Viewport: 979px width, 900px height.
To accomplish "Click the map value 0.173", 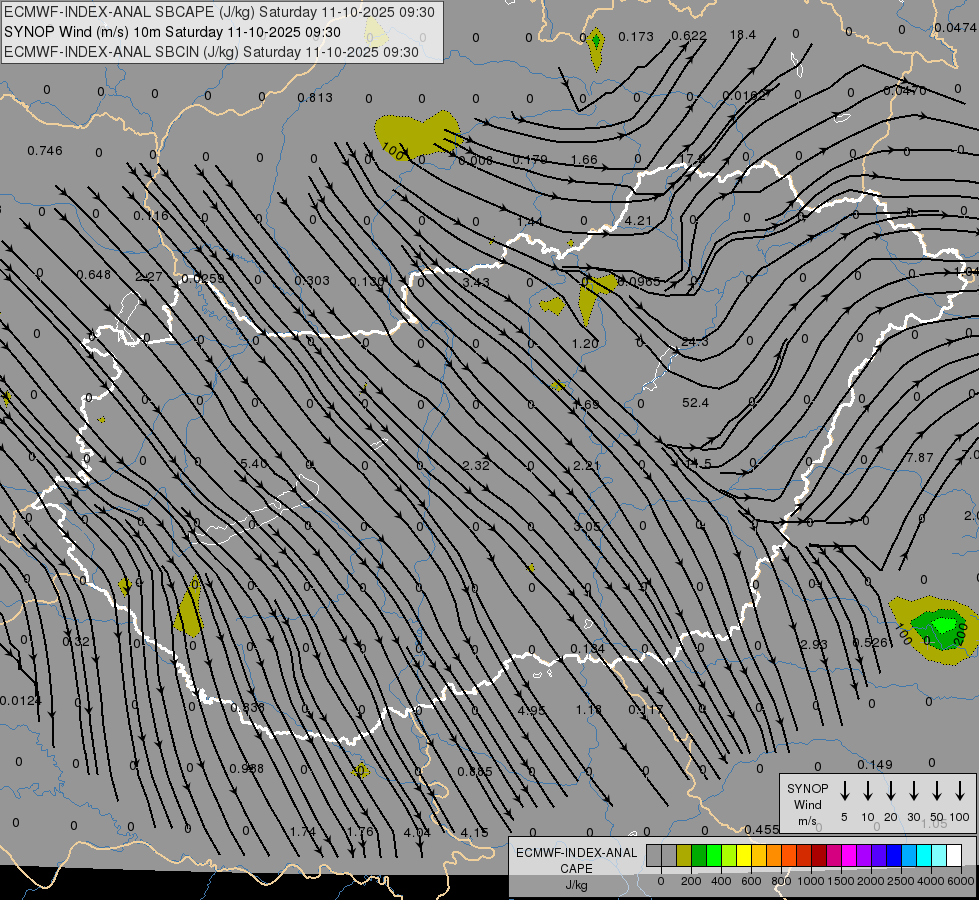I will (x=636, y=37).
